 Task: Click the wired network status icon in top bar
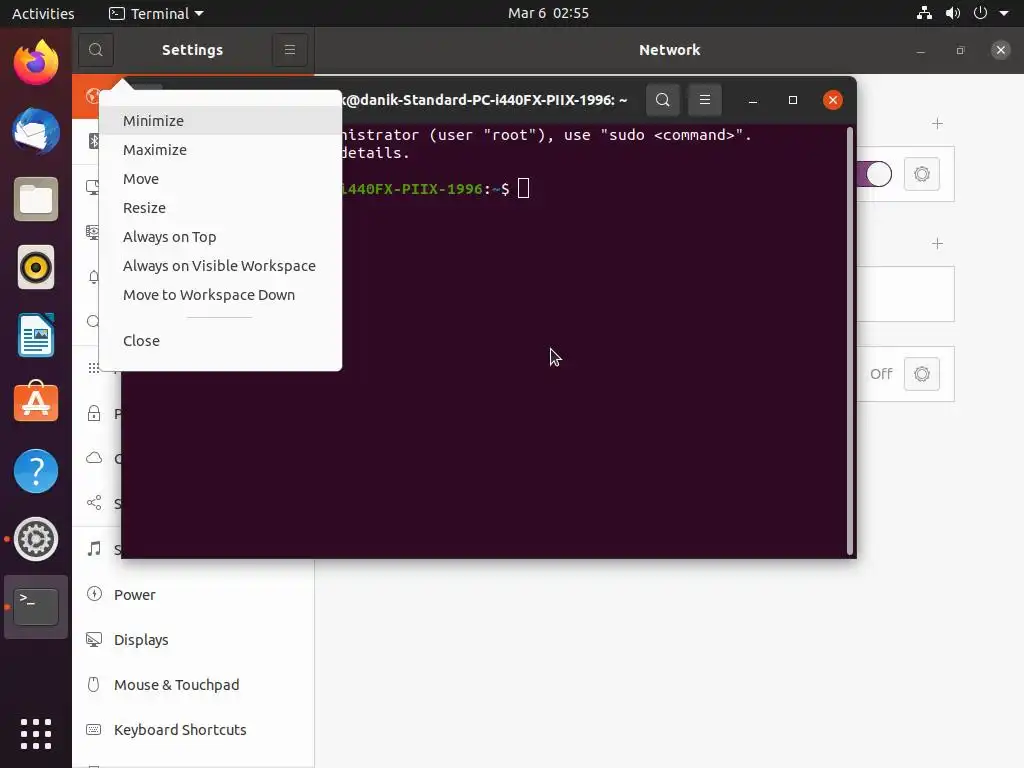tap(924, 13)
